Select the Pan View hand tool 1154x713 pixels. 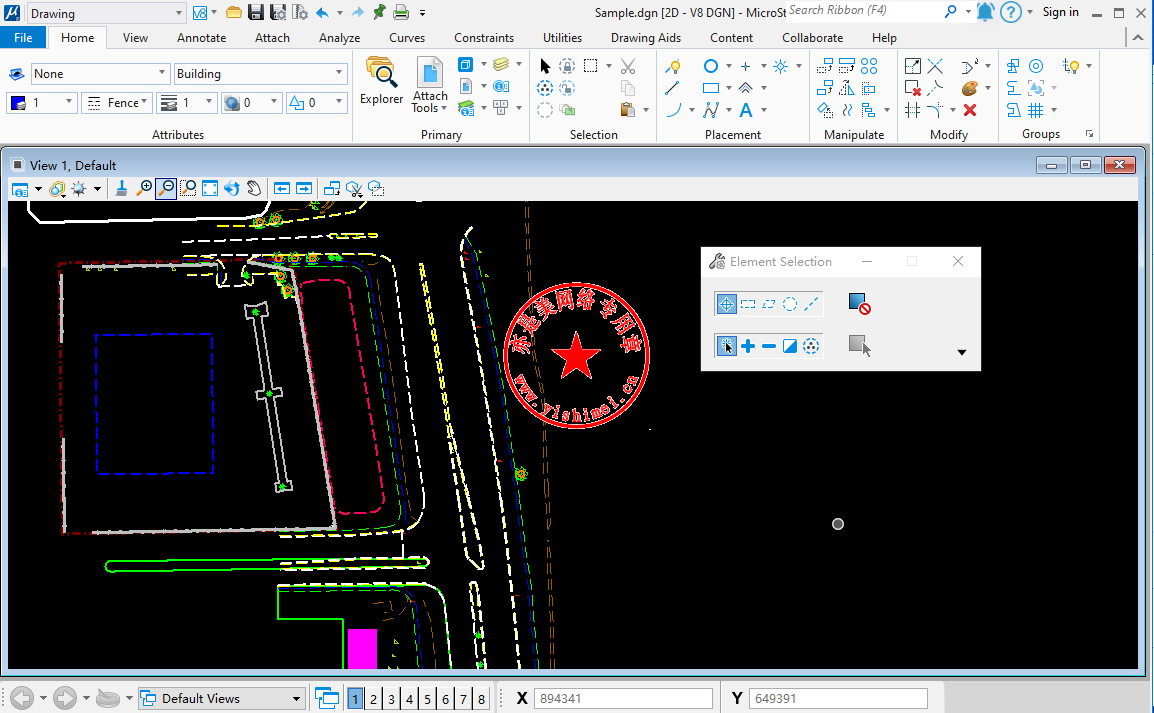253,188
